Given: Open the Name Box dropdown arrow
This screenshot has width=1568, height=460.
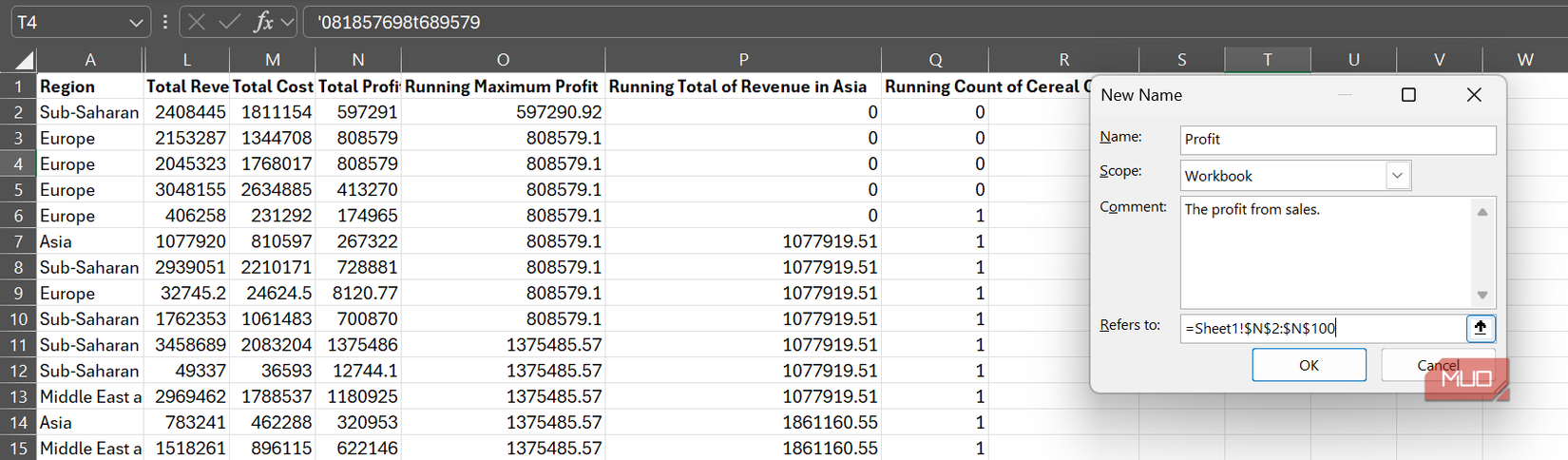Looking at the screenshot, I should click(x=137, y=22).
